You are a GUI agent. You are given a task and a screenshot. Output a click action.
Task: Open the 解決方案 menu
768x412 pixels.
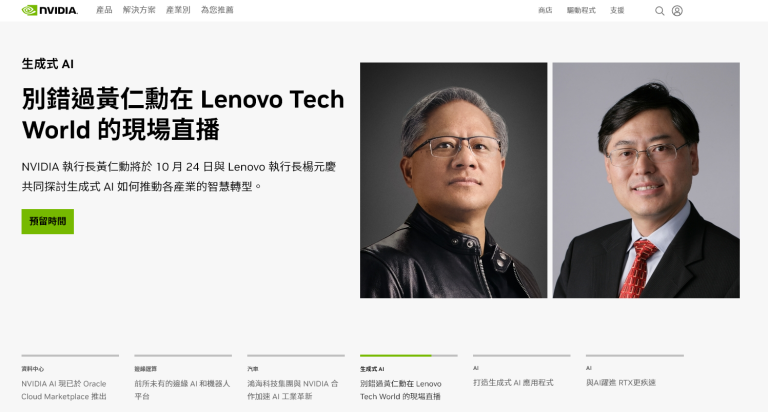coord(139,10)
